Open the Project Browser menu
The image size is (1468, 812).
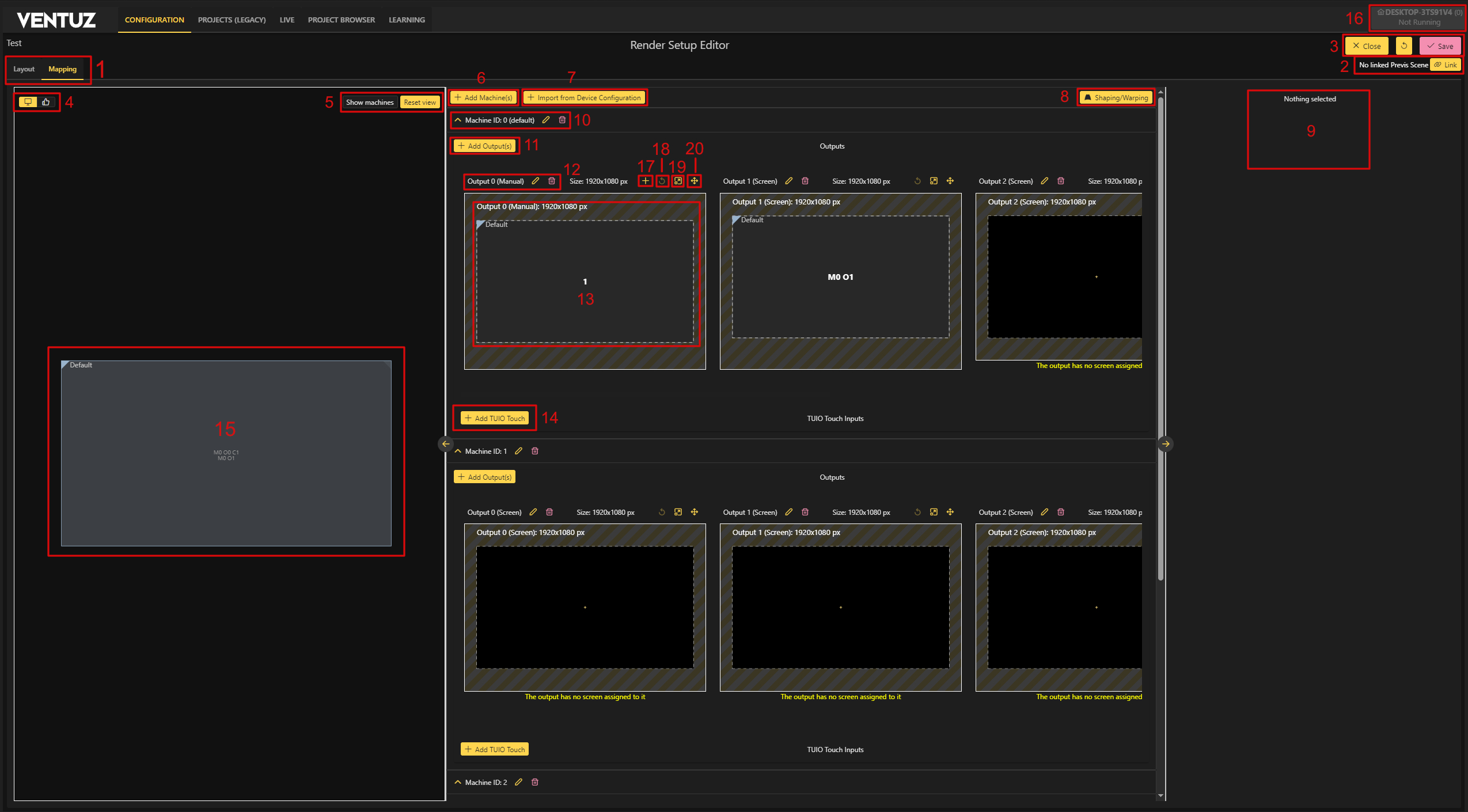pyautogui.click(x=341, y=20)
